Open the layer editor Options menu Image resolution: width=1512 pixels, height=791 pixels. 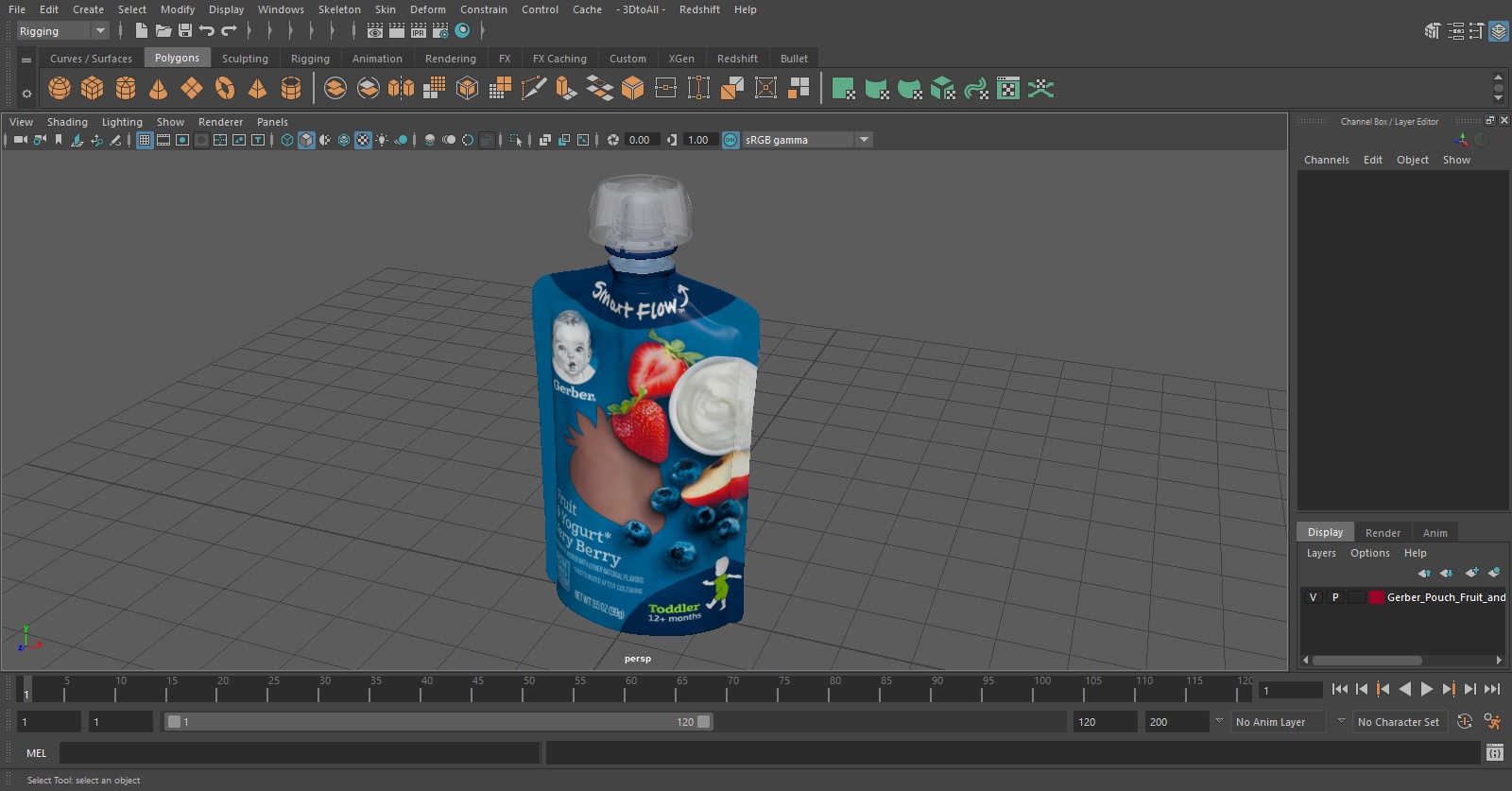(x=1369, y=553)
